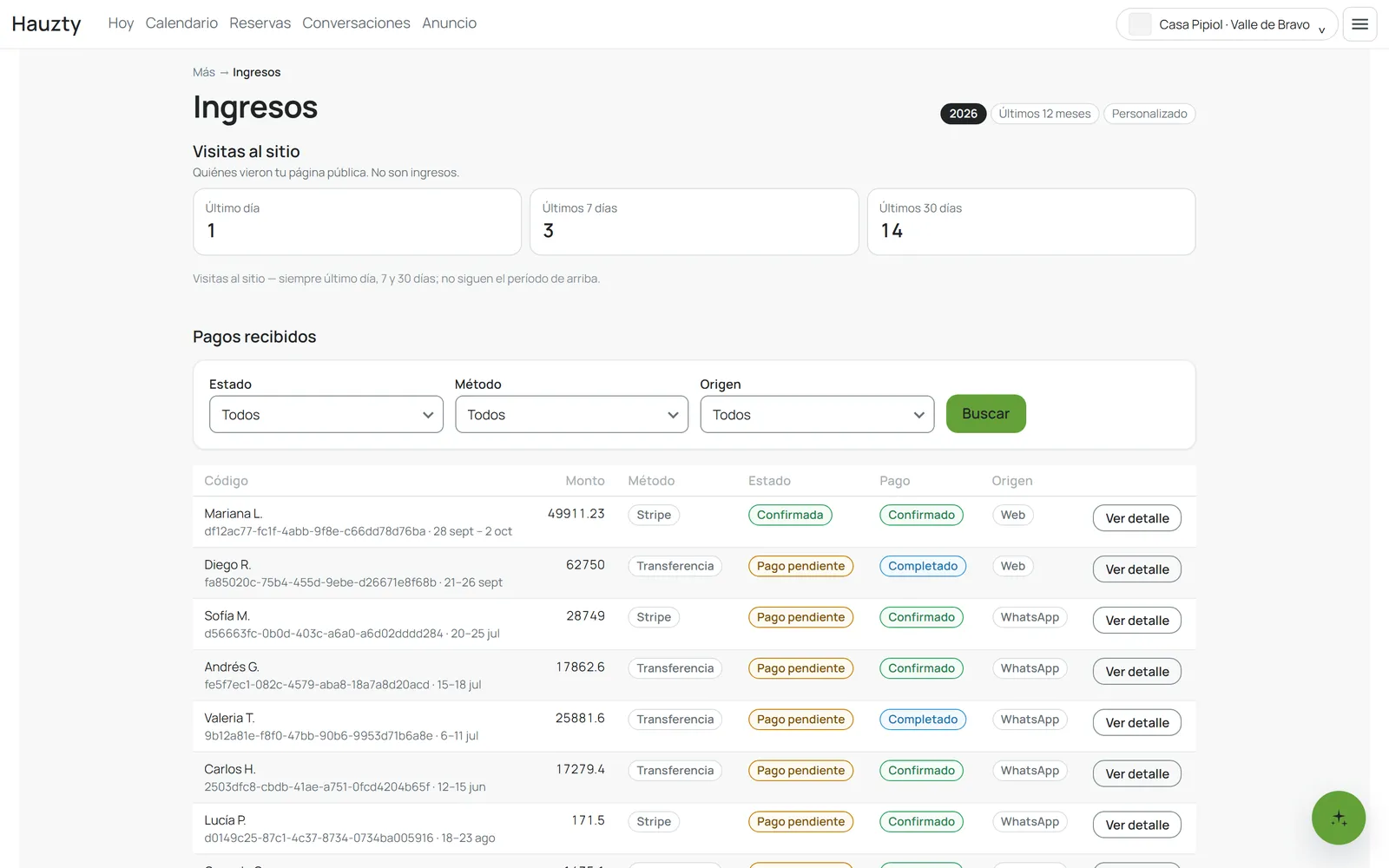Click the Web origin tag for Mariana L.
The width and height of the screenshot is (1389, 868).
[1012, 515]
